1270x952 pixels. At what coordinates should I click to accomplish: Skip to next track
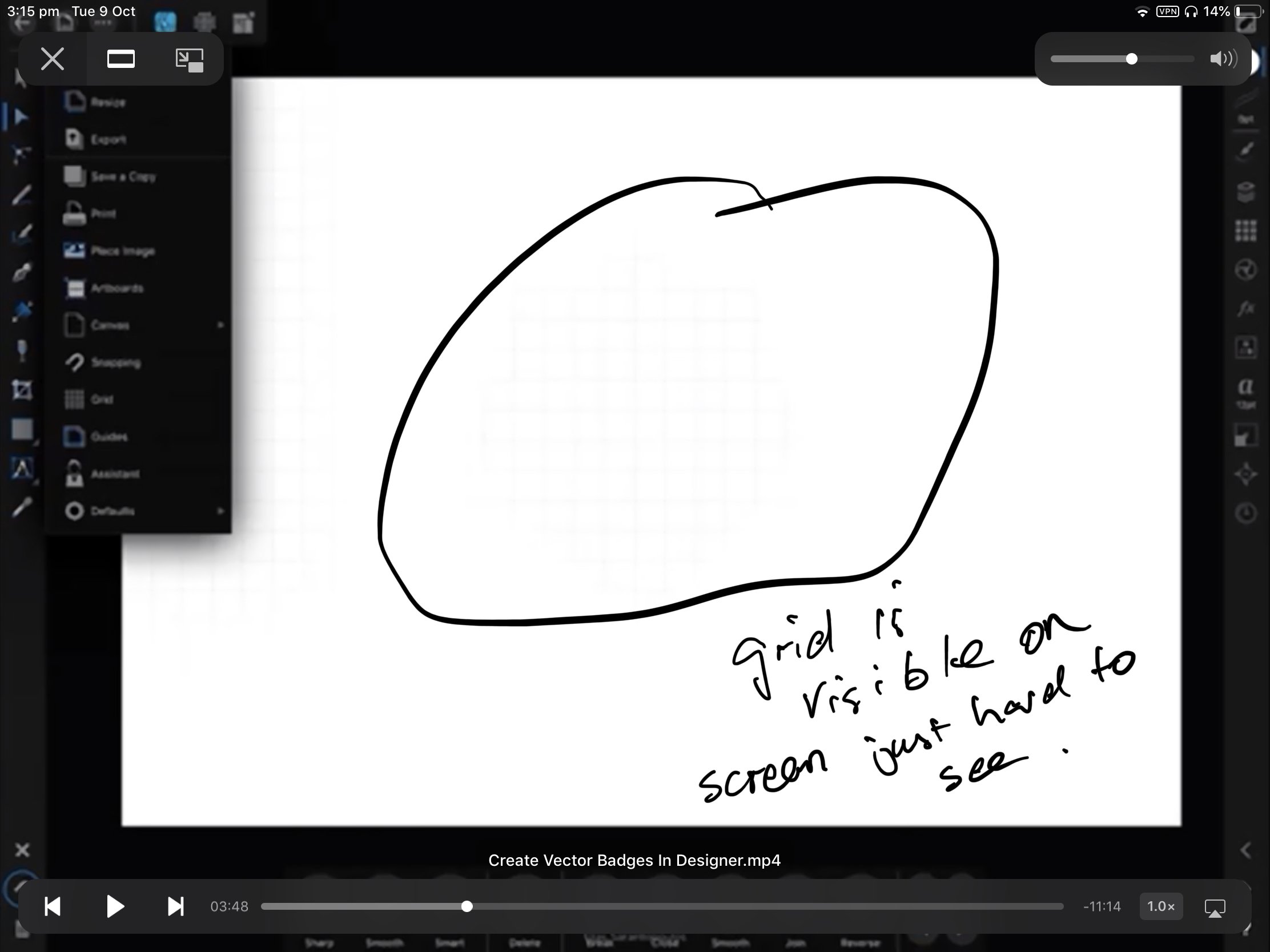click(175, 907)
